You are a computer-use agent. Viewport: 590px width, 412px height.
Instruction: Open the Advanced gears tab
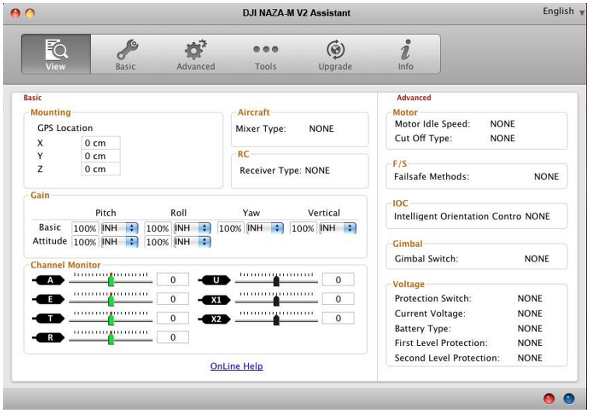196,55
